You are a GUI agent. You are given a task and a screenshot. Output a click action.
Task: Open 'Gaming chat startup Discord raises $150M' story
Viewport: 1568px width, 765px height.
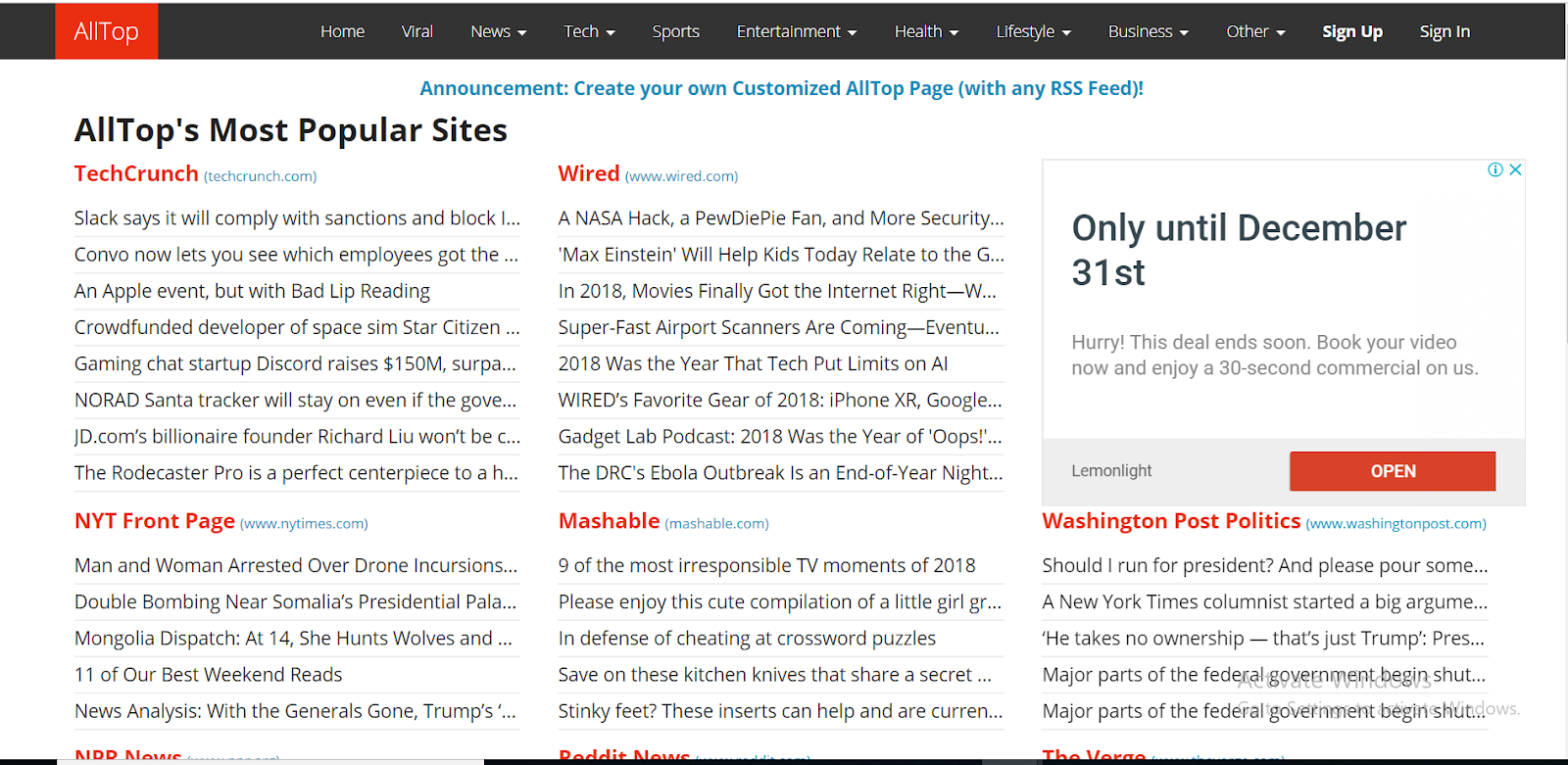(296, 363)
